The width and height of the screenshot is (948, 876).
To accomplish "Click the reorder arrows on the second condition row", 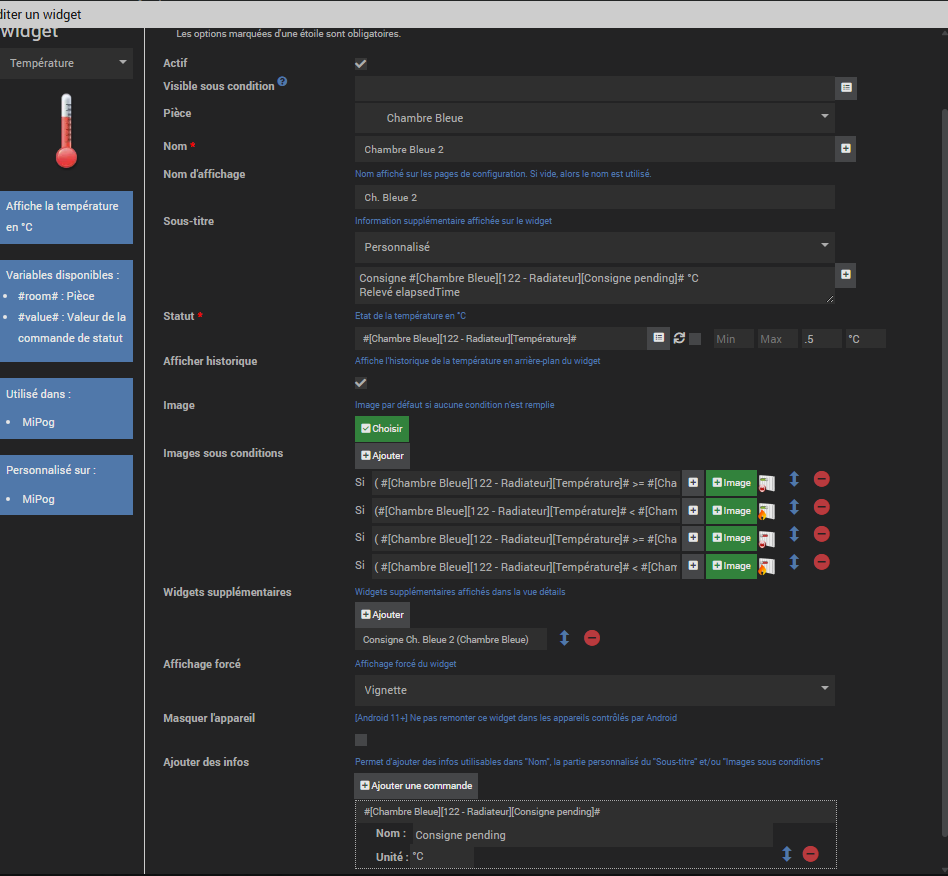I will pos(794,507).
